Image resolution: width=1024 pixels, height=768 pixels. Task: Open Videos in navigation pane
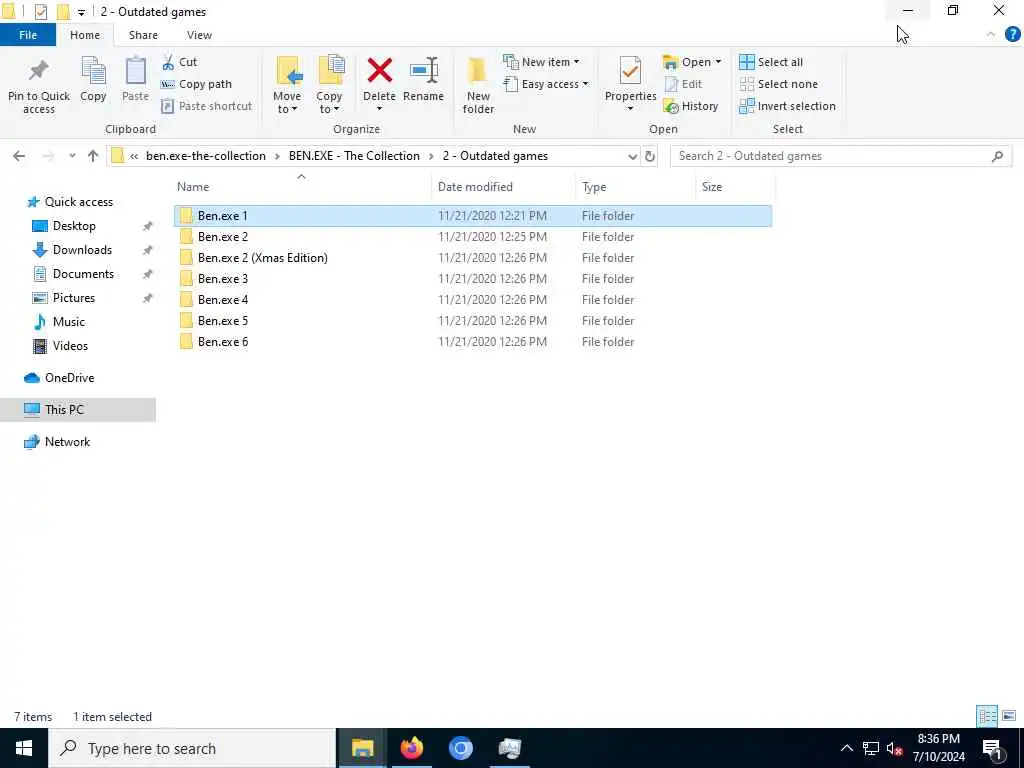click(x=70, y=346)
